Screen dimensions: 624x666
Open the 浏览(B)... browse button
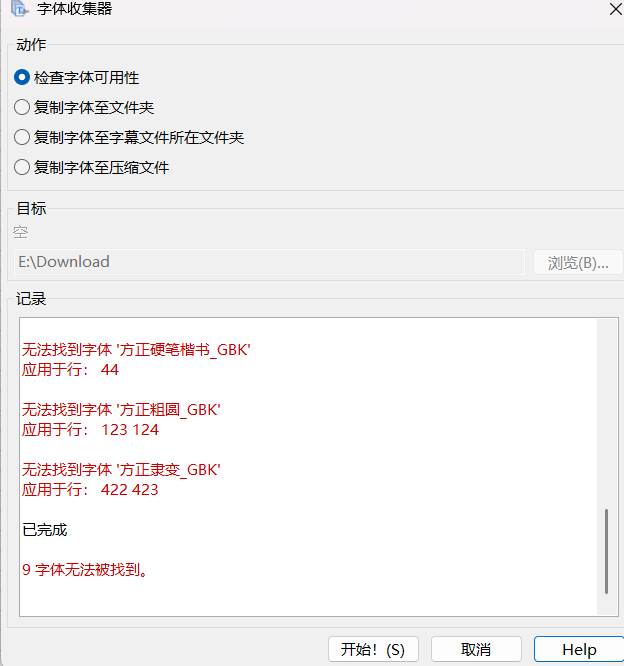pyautogui.click(x=578, y=262)
